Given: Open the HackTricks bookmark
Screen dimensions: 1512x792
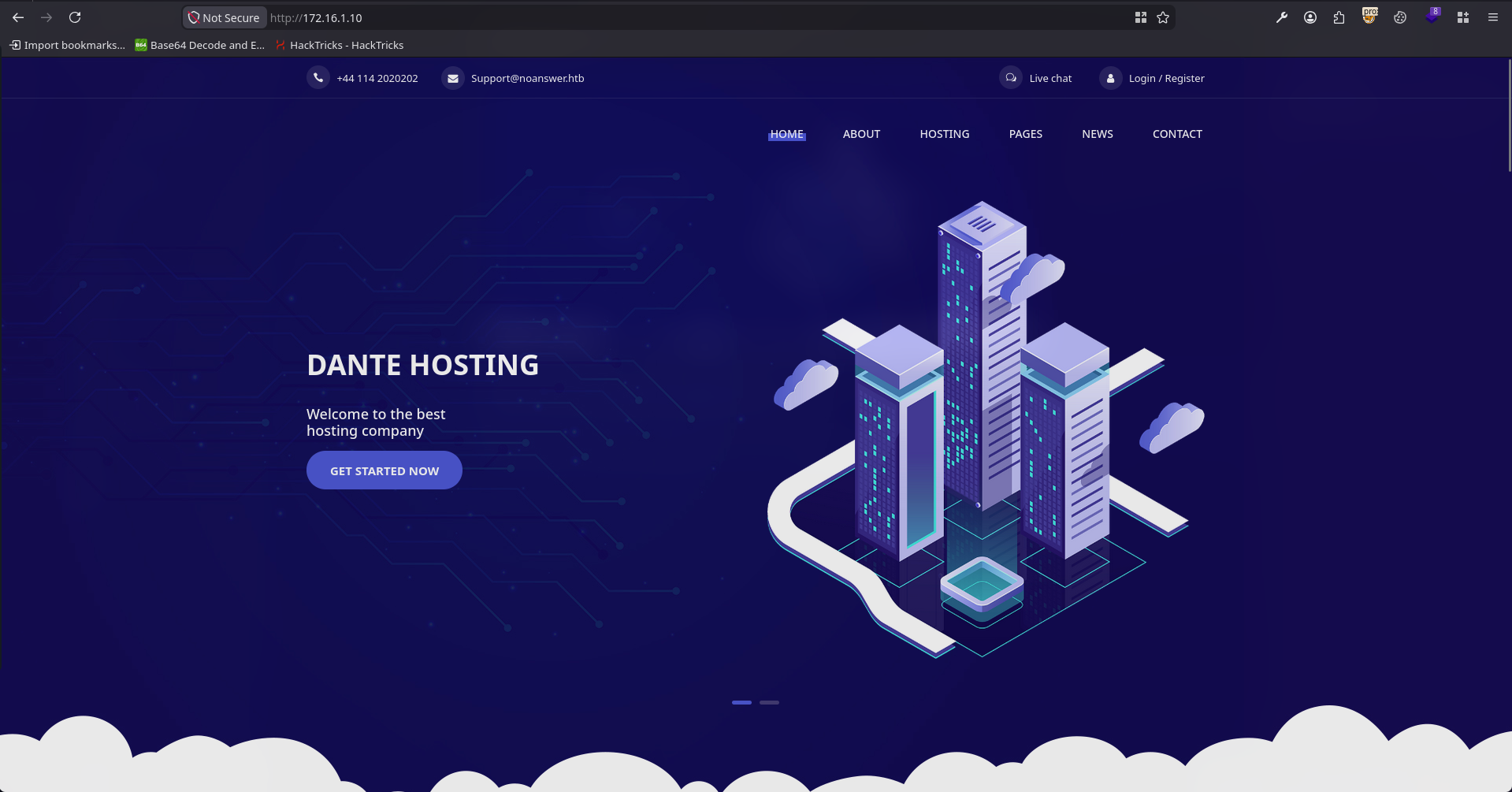Looking at the screenshot, I should [x=340, y=45].
